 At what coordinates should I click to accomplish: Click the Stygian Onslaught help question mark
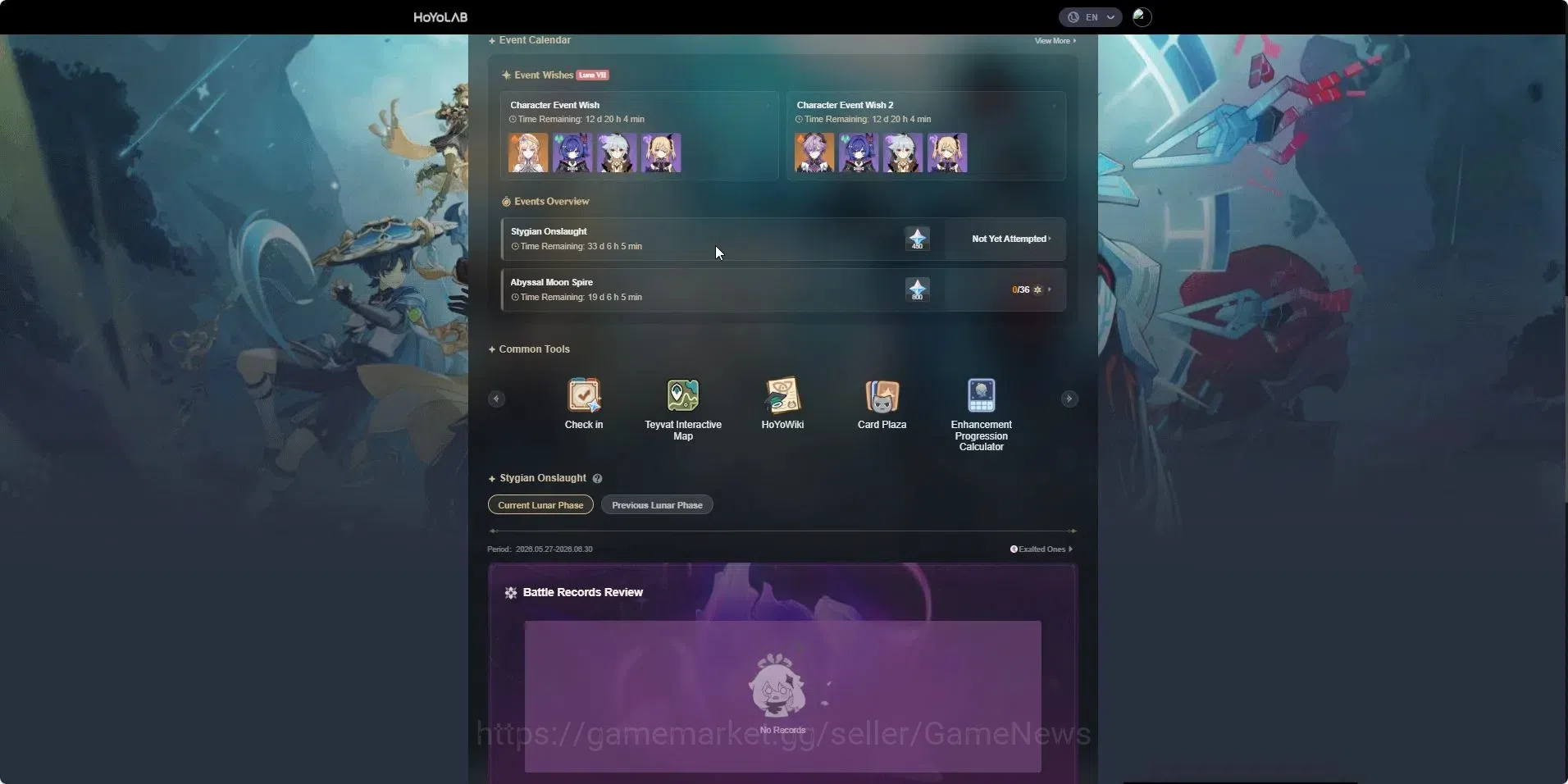(x=597, y=478)
